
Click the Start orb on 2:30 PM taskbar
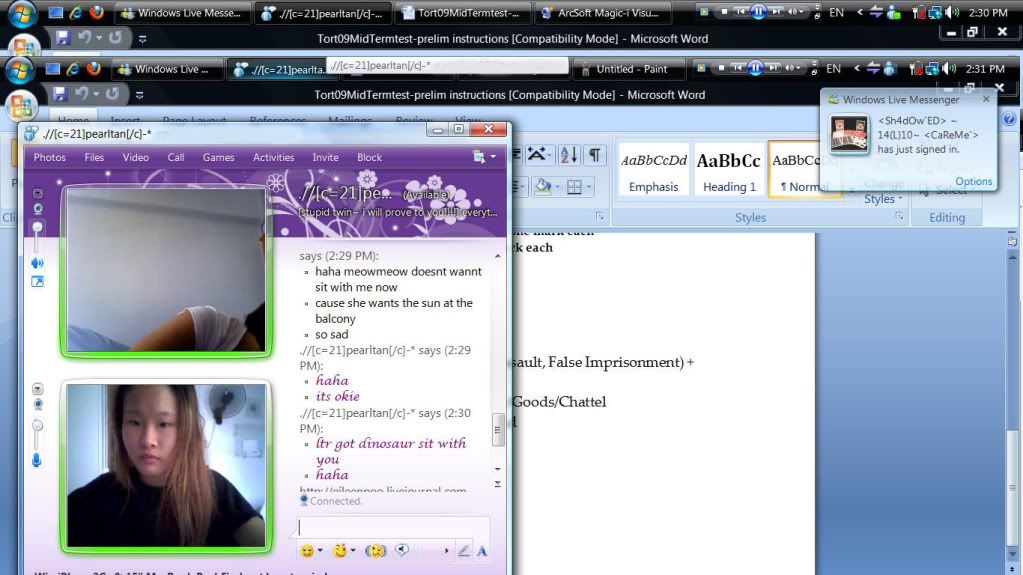point(22,13)
